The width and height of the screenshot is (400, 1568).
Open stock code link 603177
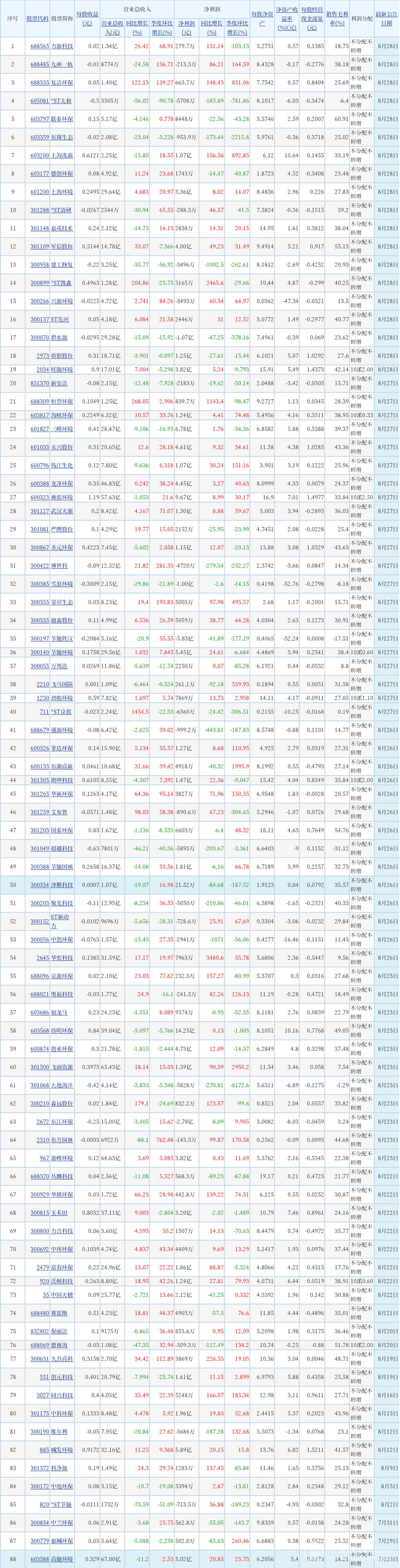click(40, 174)
